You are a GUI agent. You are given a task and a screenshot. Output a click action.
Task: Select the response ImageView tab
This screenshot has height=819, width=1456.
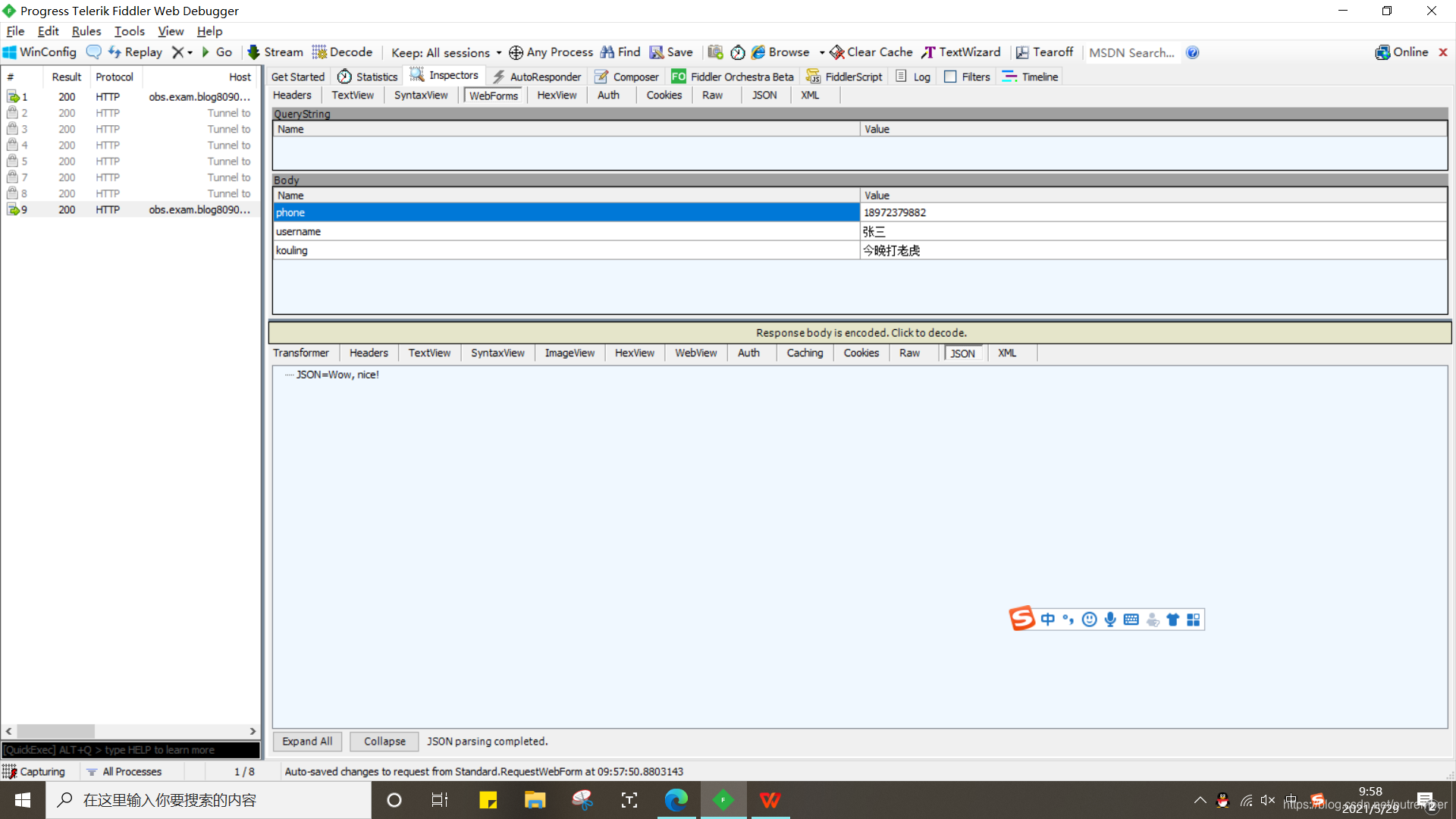pos(570,353)
